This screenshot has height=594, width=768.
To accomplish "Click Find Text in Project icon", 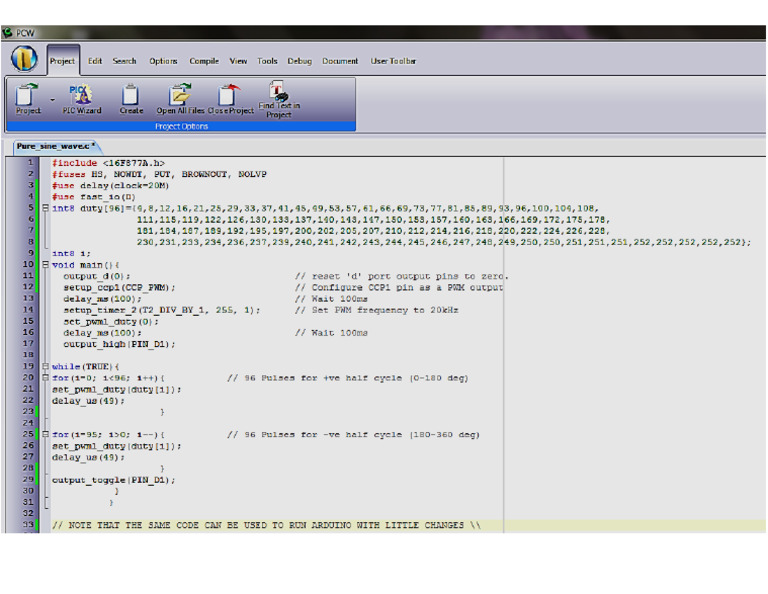I will [279, 99].
